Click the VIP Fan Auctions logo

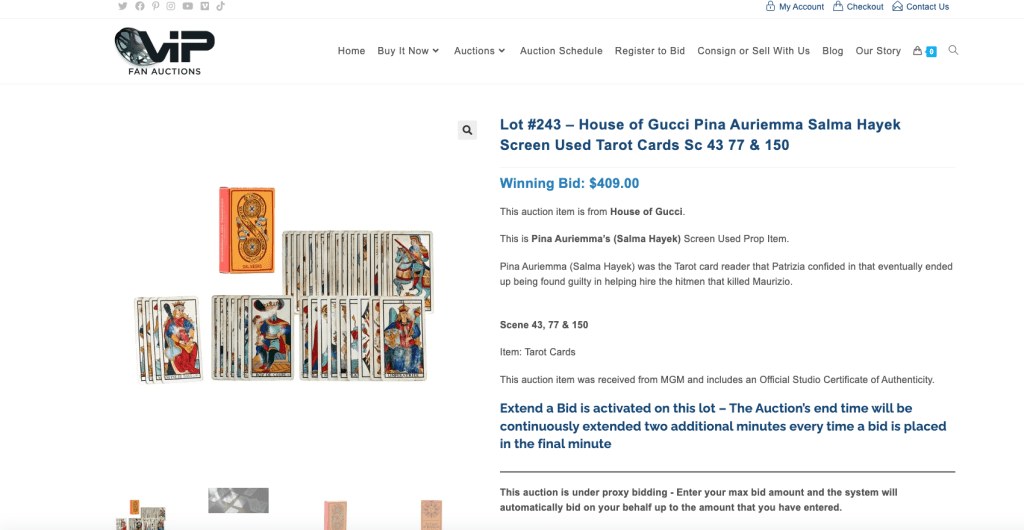[164, 51]
